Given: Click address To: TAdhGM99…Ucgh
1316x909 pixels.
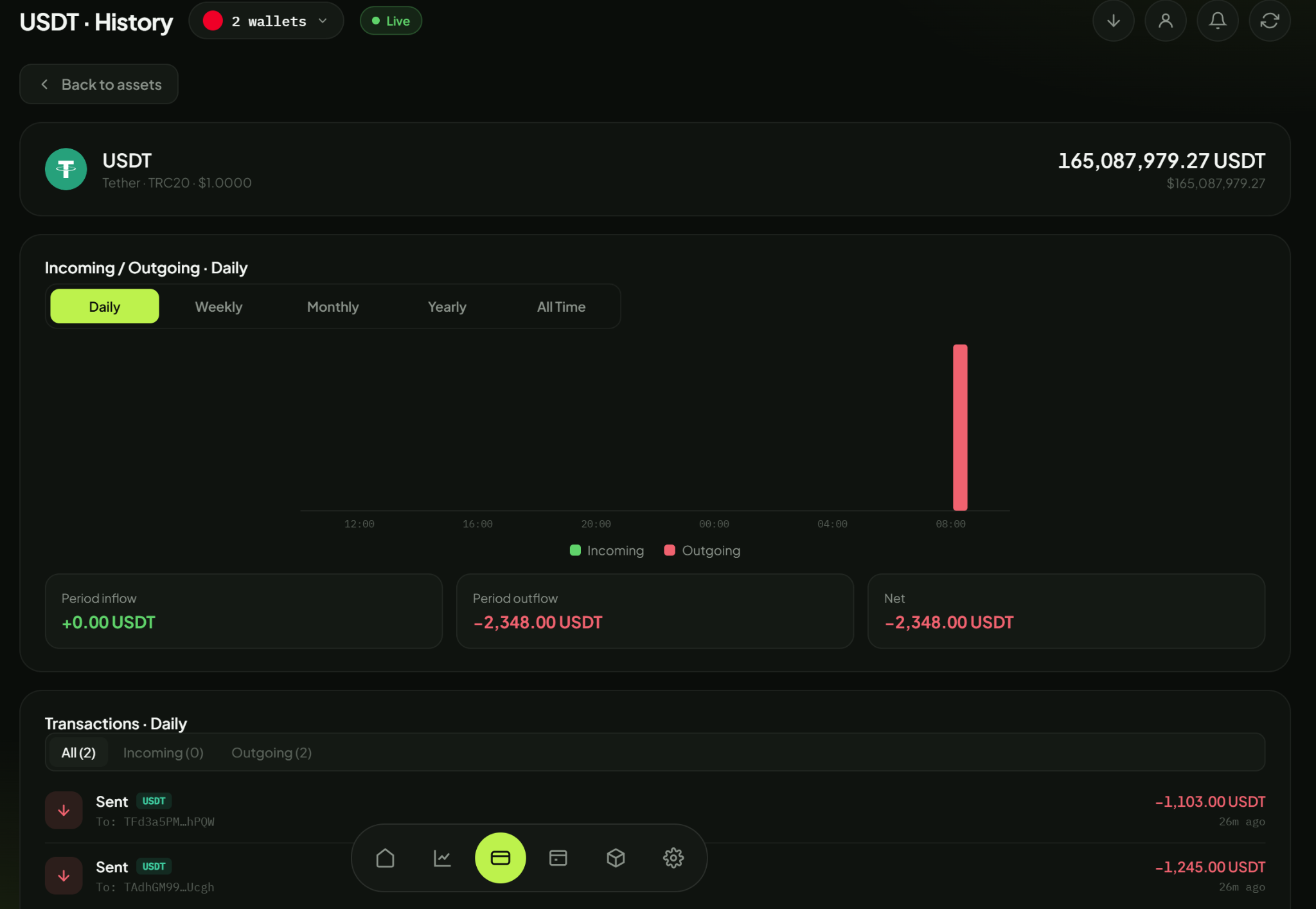Looking at the screenshot, I should pos(155,887).
